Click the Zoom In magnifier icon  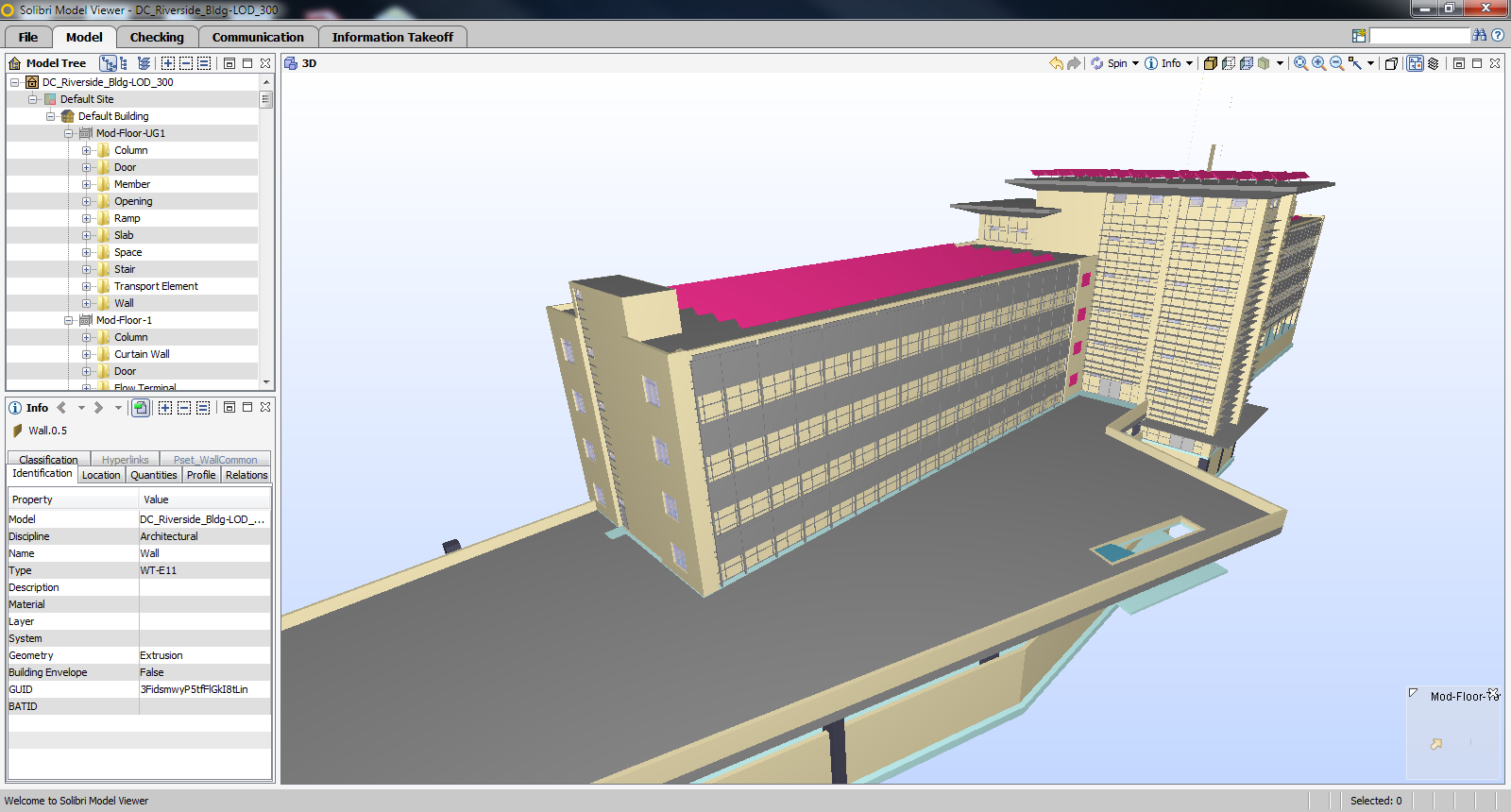point(1318,63)
